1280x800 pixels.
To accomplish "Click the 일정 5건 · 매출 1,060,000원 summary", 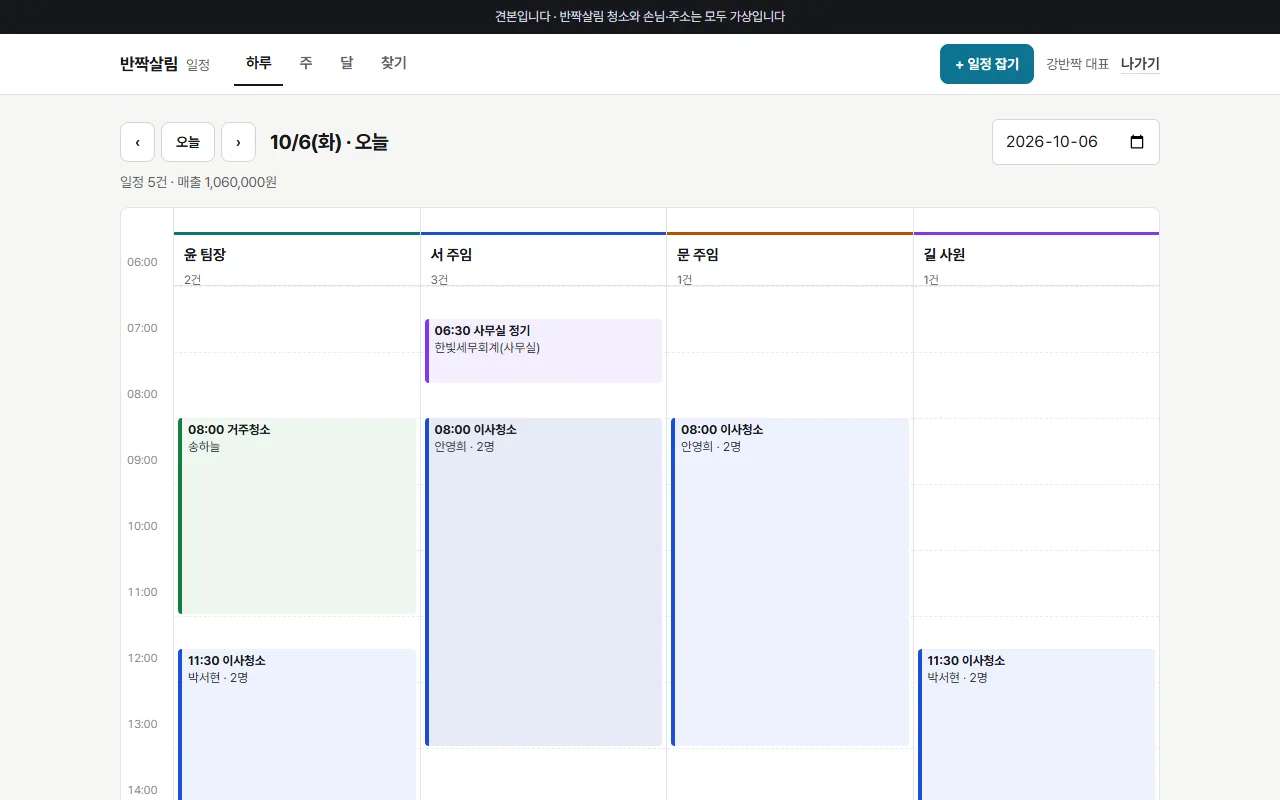I will [x=198, y=182].
